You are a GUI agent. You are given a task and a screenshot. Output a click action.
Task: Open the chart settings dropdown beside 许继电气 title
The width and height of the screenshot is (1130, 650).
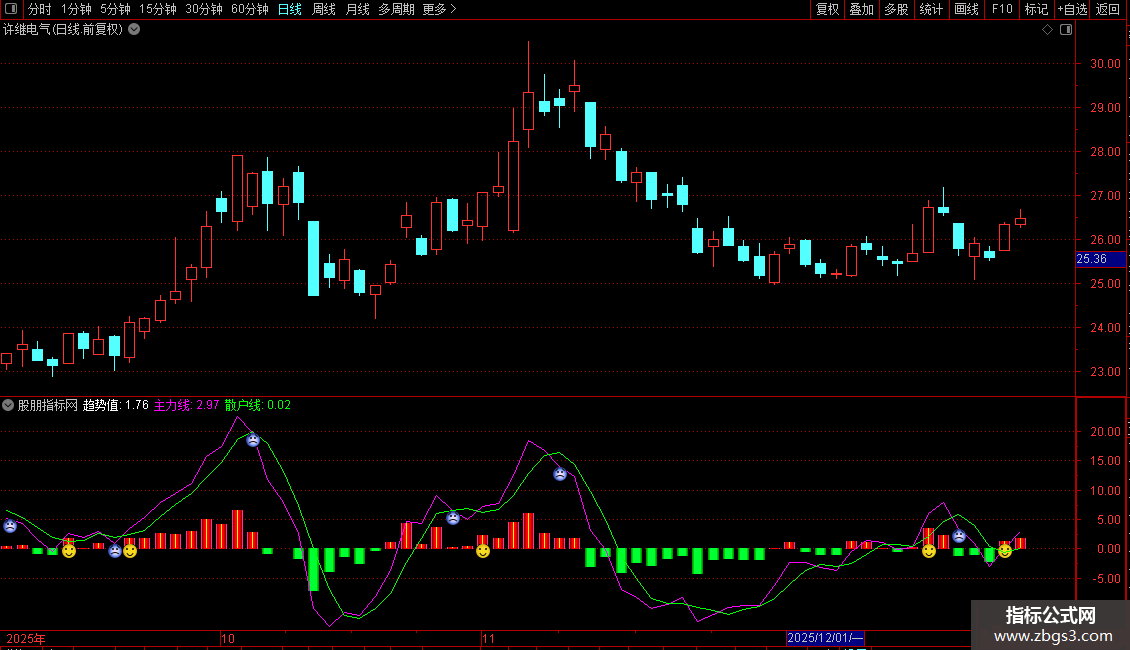tap(134, 30)
